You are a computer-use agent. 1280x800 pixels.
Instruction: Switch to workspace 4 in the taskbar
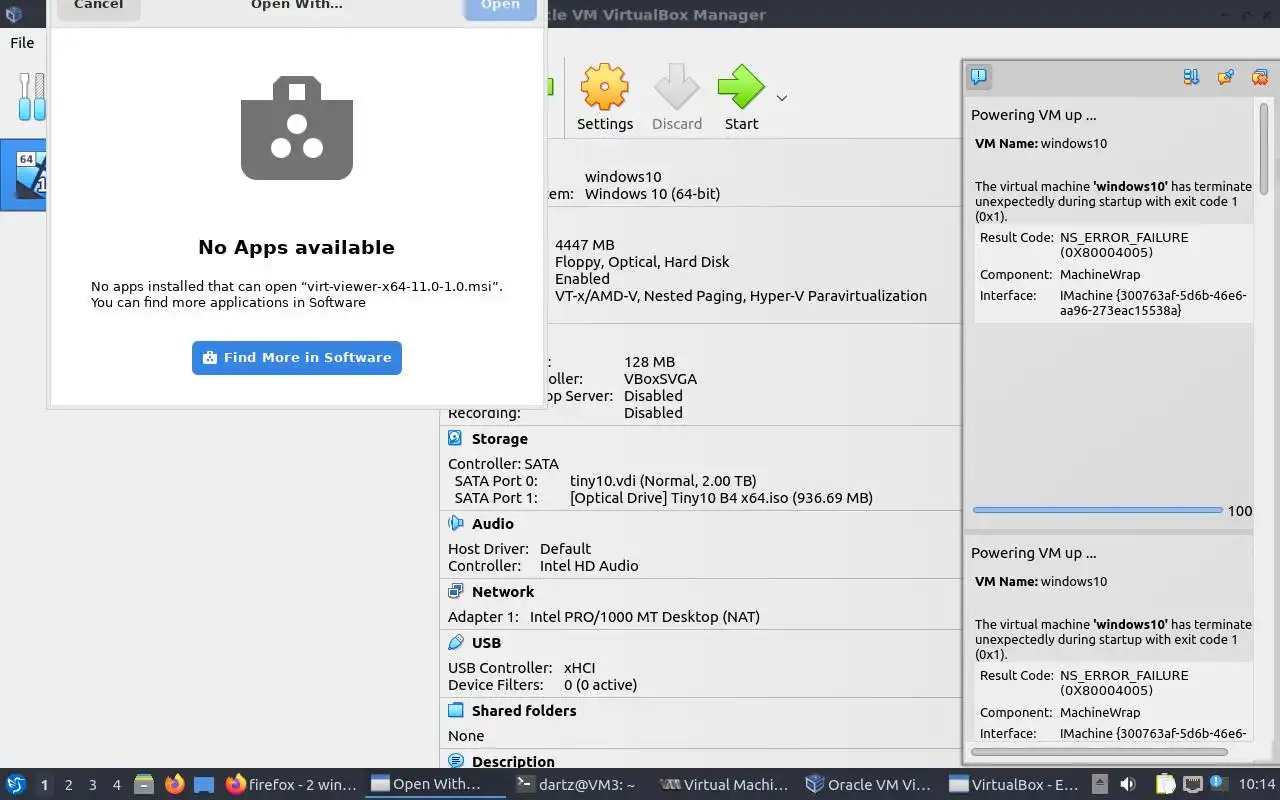tap(116, 785)
